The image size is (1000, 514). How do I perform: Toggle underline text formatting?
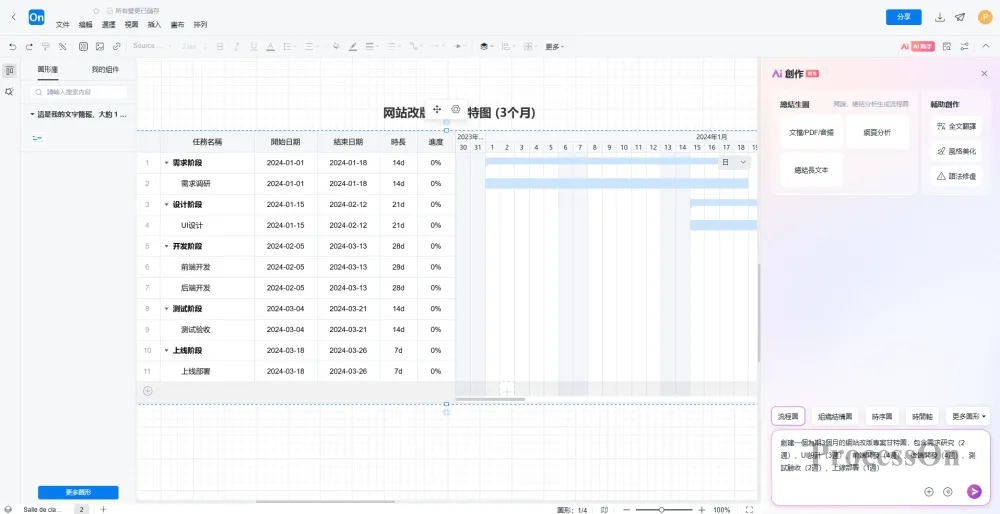[254, 46]
